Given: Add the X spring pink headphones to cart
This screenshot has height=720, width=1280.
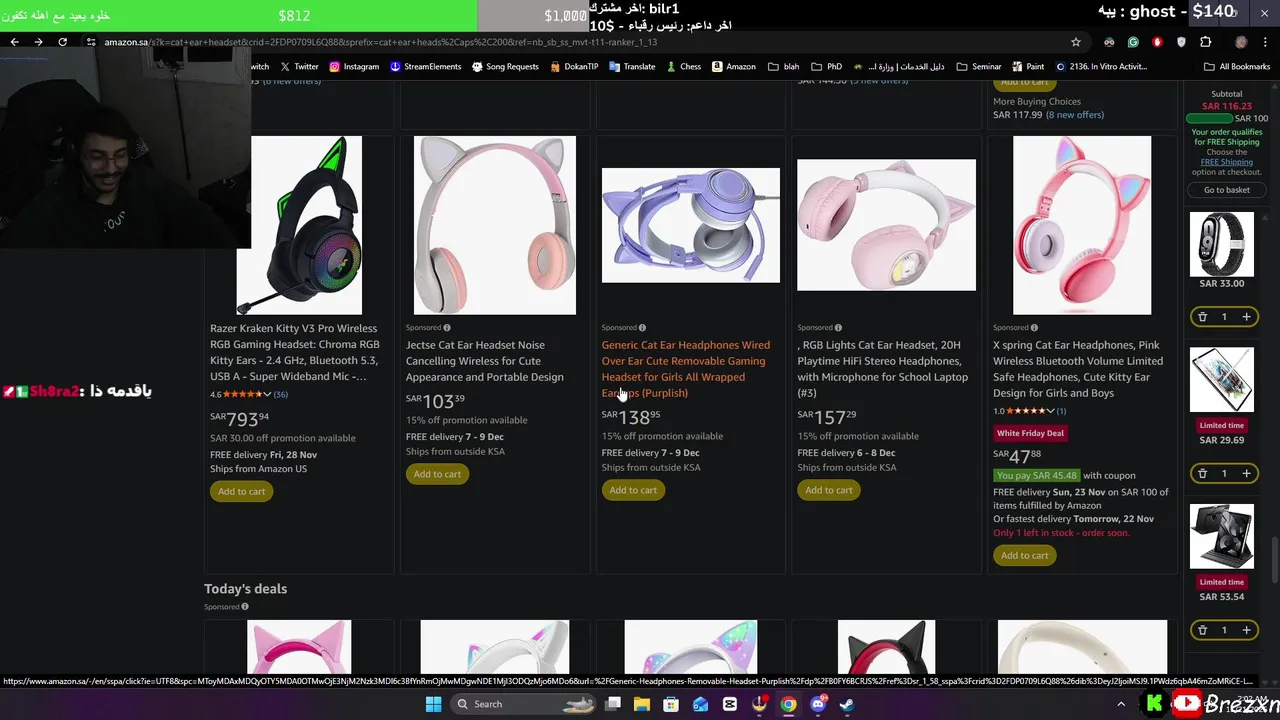Looking at the screenshot, I should click(x=1025, y=555).
